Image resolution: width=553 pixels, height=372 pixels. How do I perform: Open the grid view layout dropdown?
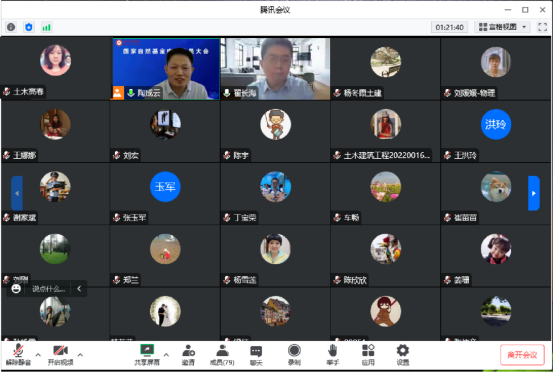click(x=502, y=27)
